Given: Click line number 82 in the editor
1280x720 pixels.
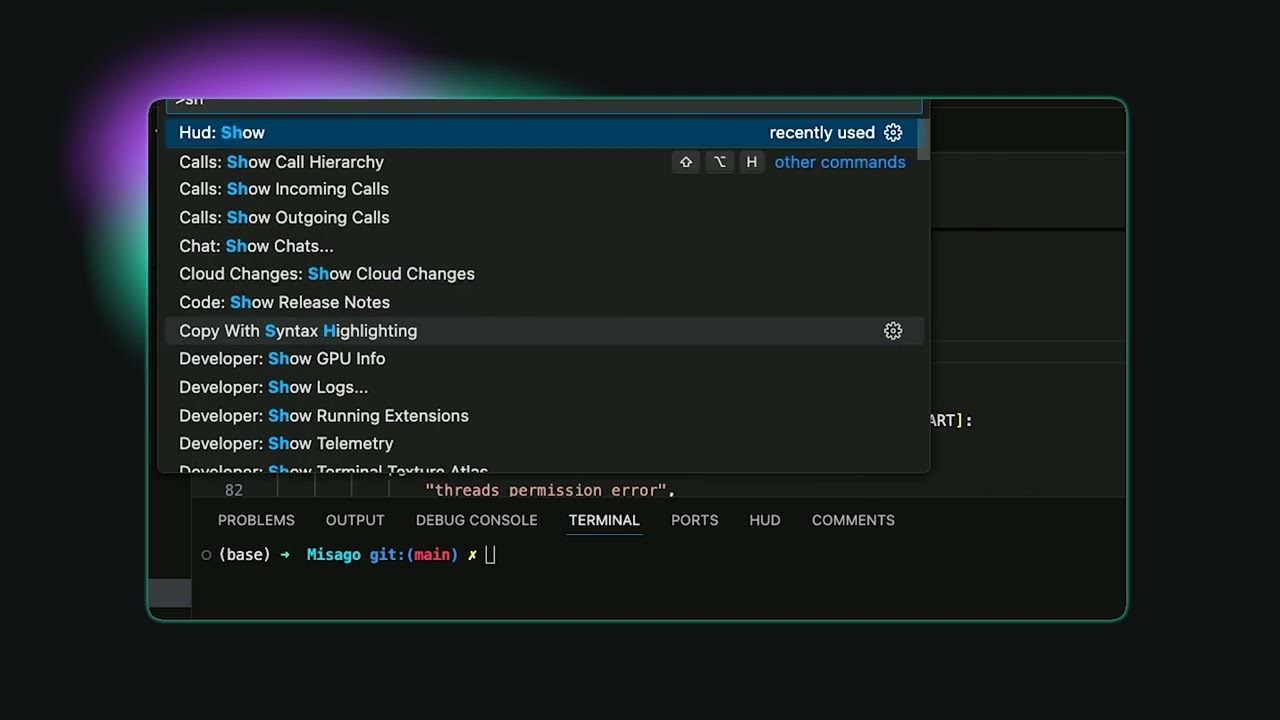Looking at the screenshot, I should point(234,490).
